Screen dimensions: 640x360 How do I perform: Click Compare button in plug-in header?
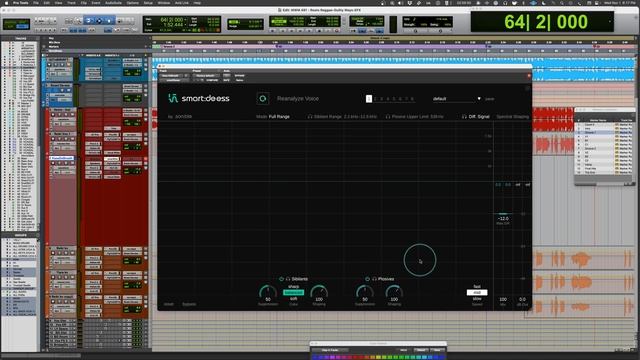pos(212,80)
